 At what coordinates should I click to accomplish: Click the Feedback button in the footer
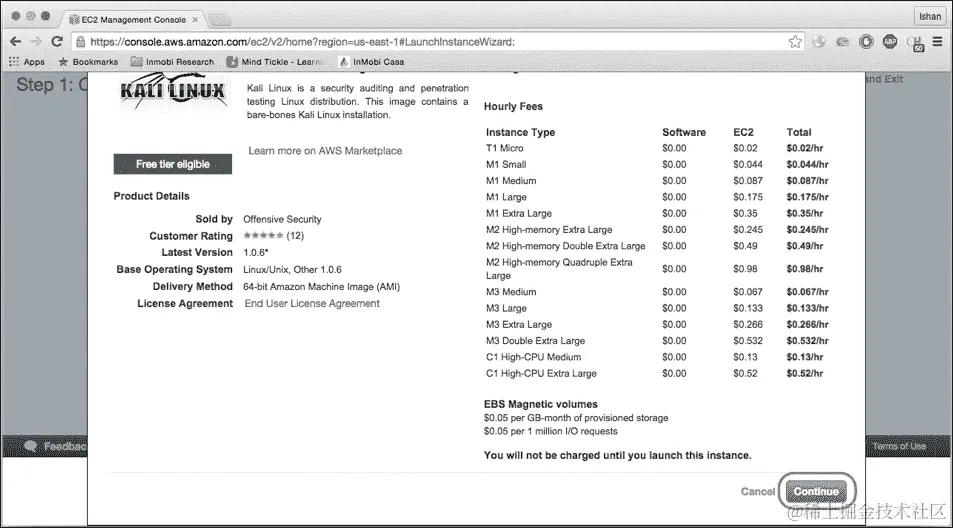pyautogui.click(x=56, y=447)
